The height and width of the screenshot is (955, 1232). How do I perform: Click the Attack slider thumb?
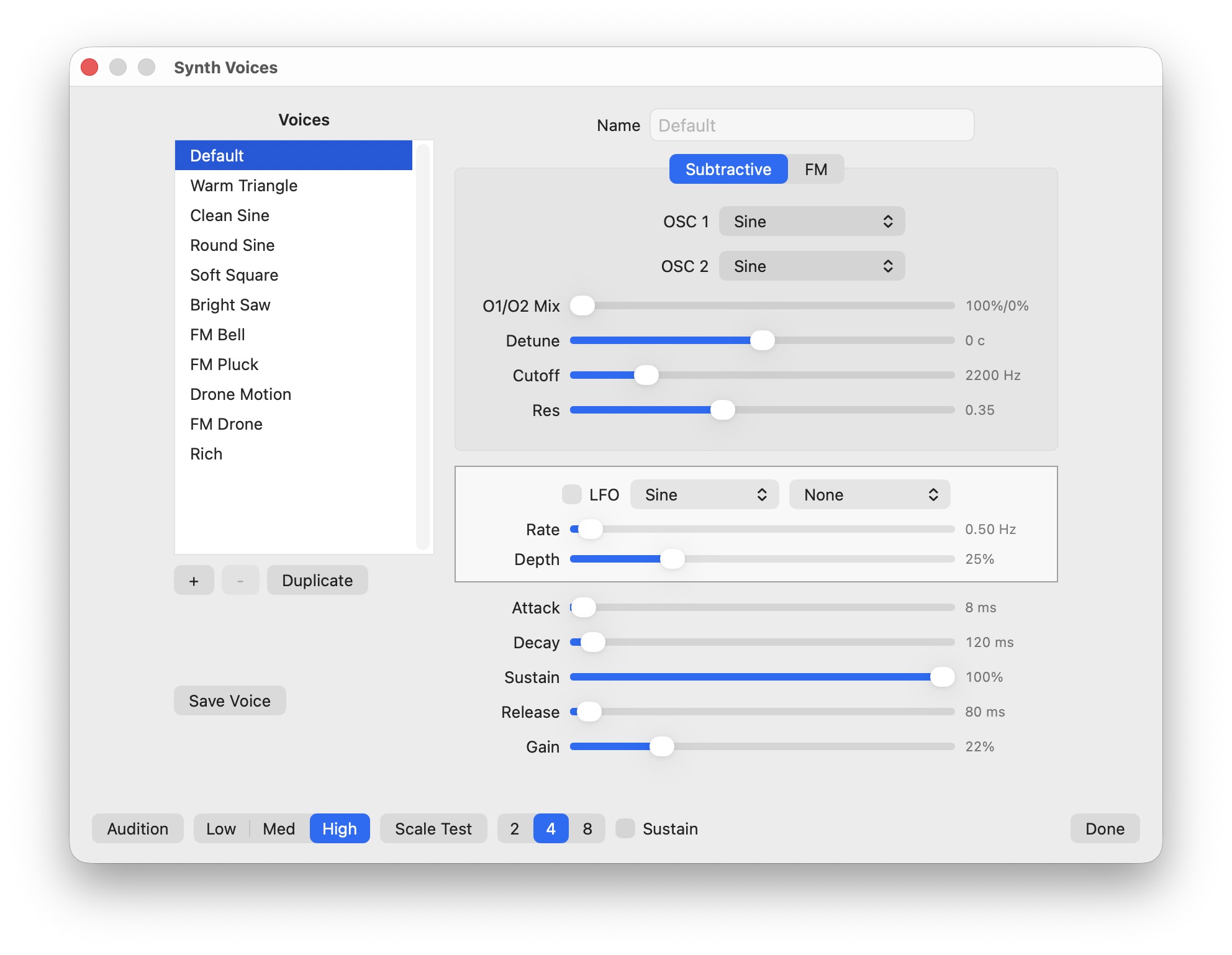pos(583,607)
